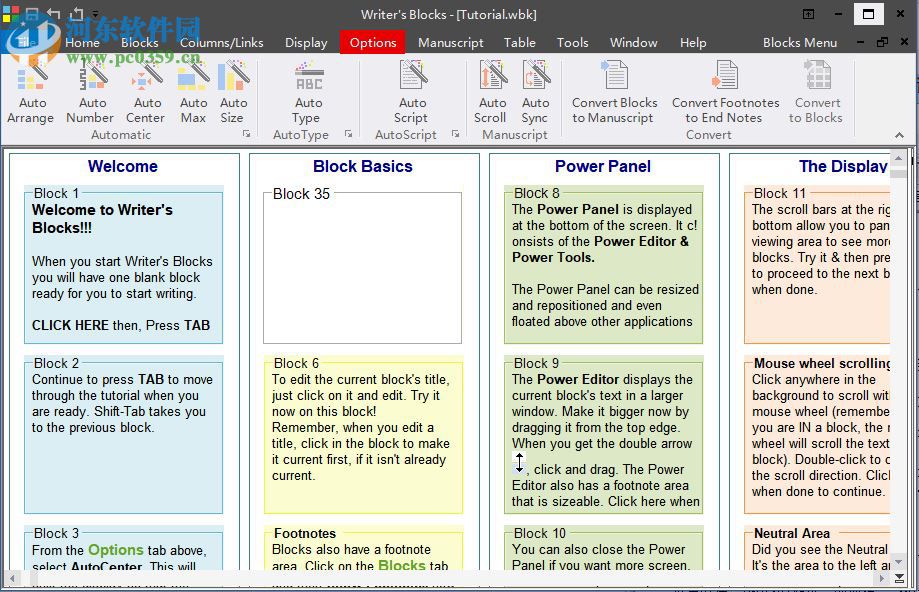
Task: Switch to the Manuscript ribbon tab
Action: coord(450,42)
